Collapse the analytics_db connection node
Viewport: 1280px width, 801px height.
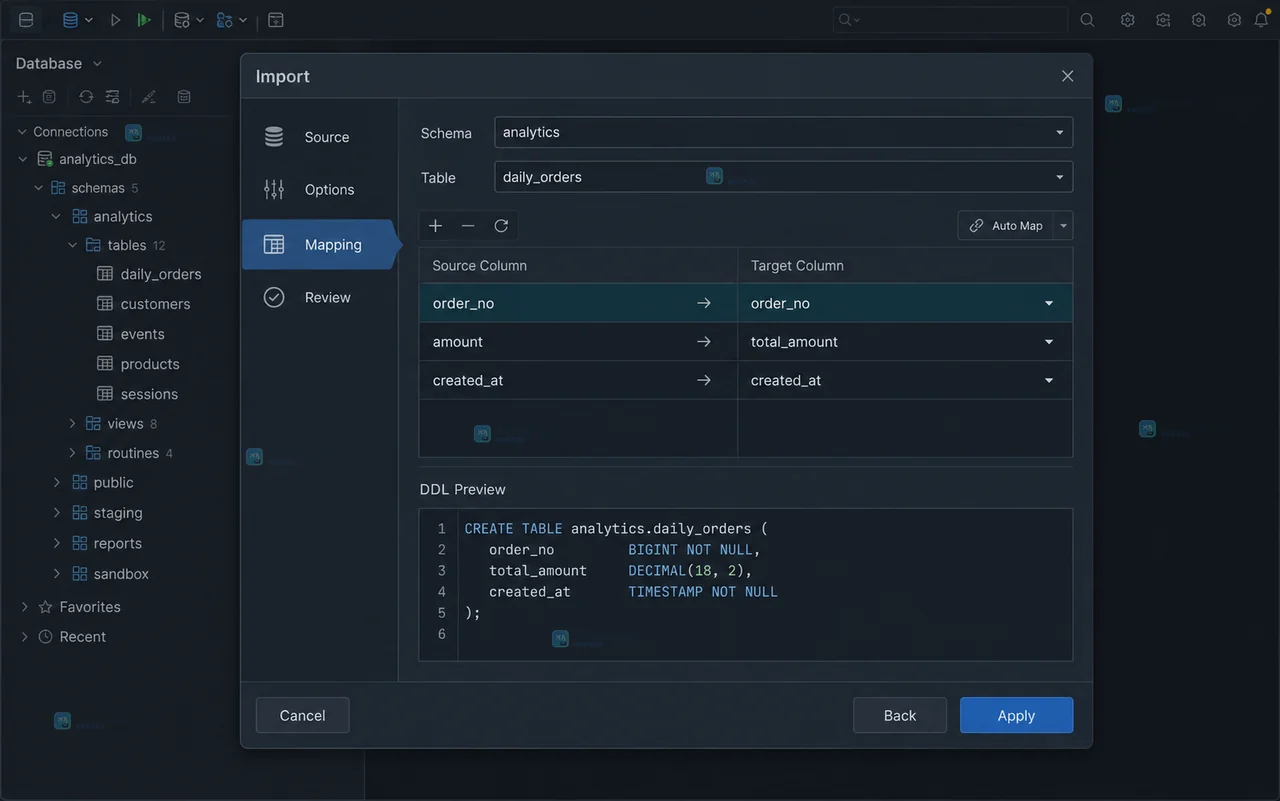coord(23,159)
